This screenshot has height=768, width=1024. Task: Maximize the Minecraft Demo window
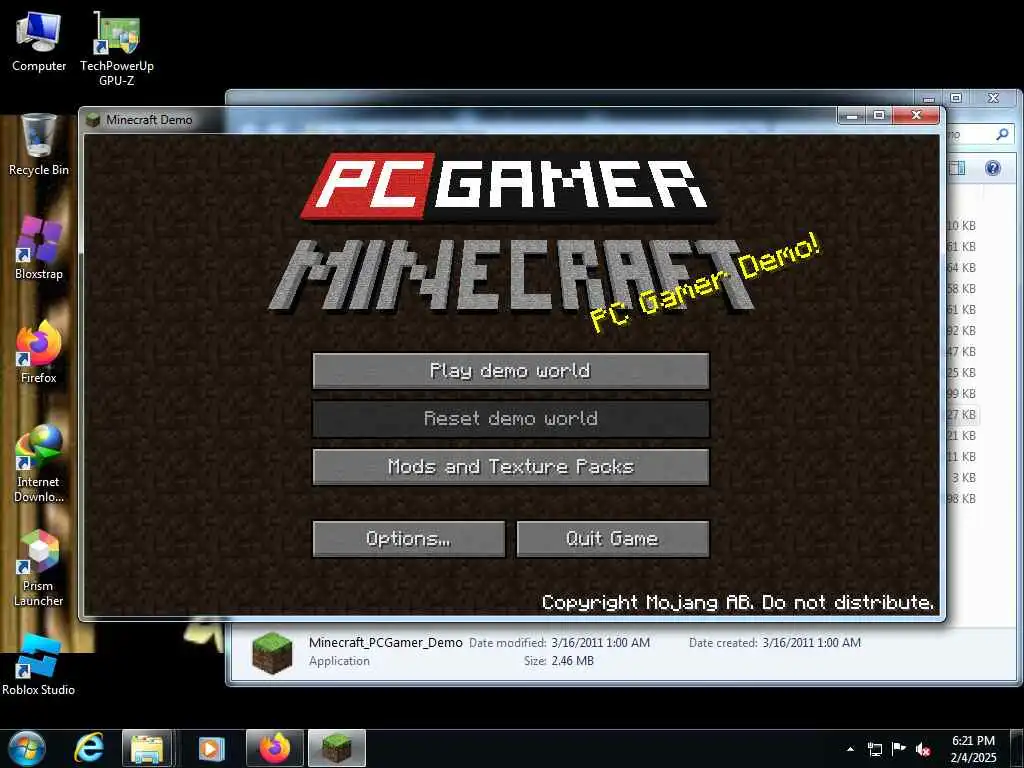(879, 116)
